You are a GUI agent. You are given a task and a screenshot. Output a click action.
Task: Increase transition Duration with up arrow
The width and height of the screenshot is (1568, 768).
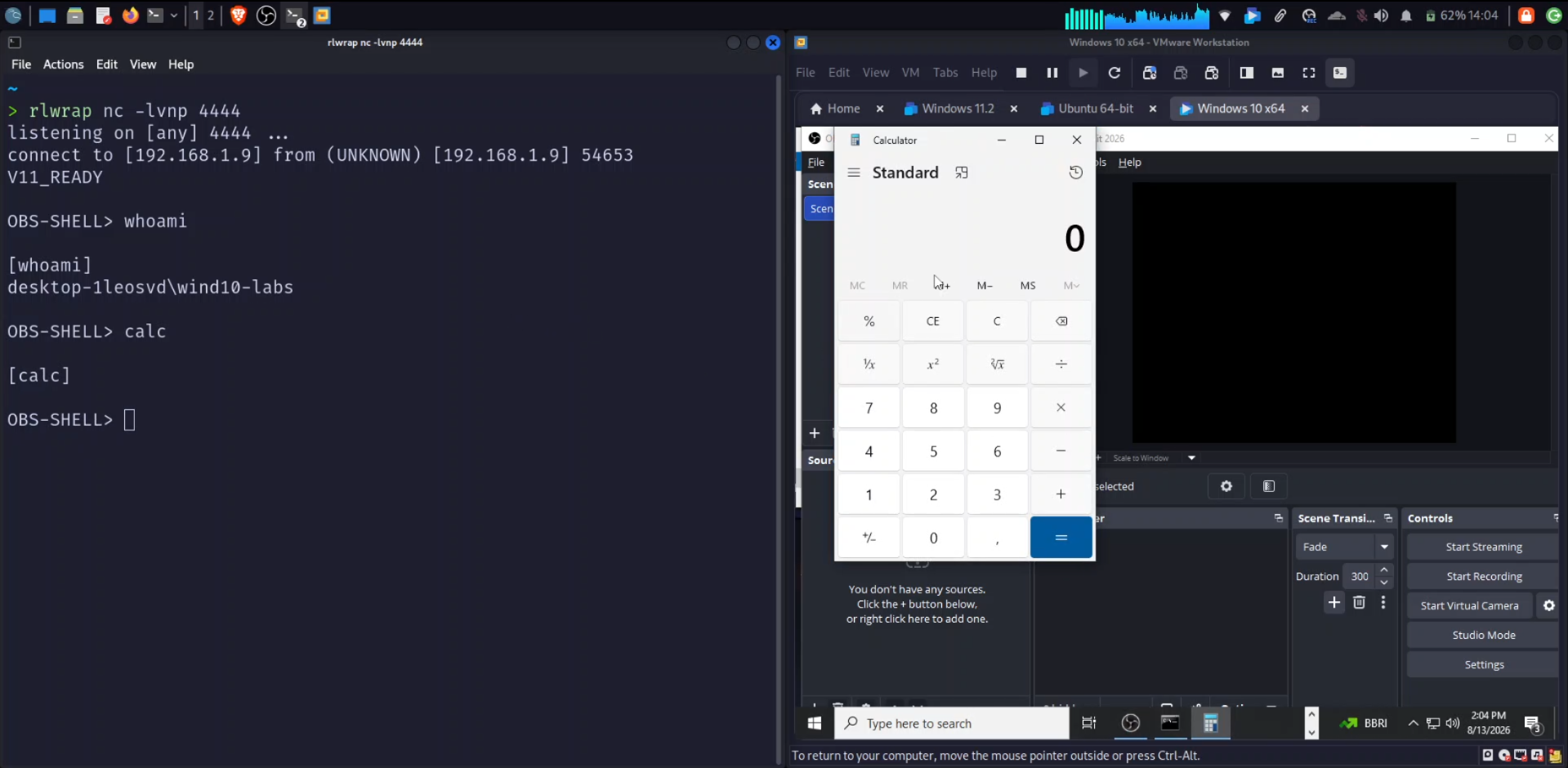(1384, 570)
